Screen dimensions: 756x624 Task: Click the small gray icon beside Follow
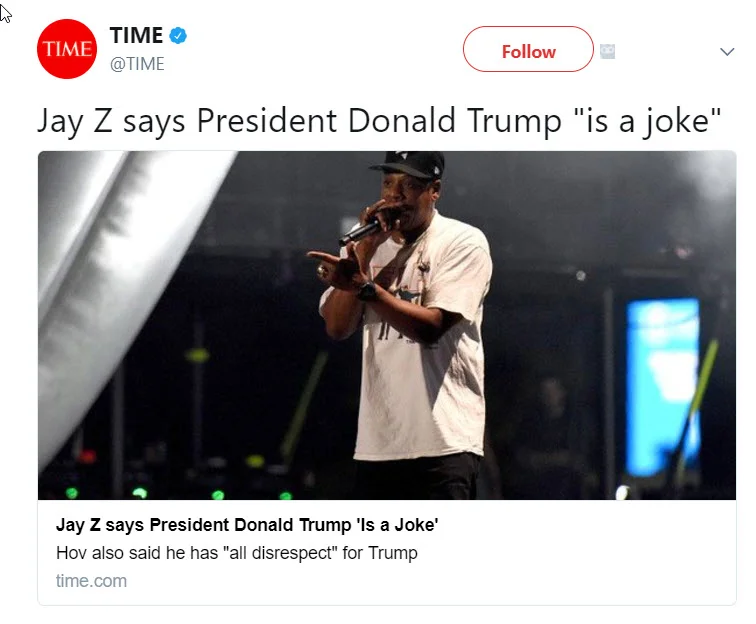[x=607, y=51]
